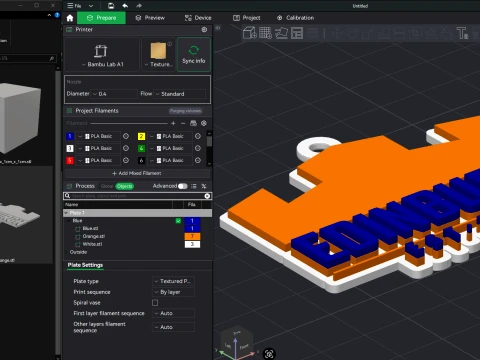This screenshot has height=360, width=480.
Task: Switch to the Device tab
Action: tap(198, 18)
